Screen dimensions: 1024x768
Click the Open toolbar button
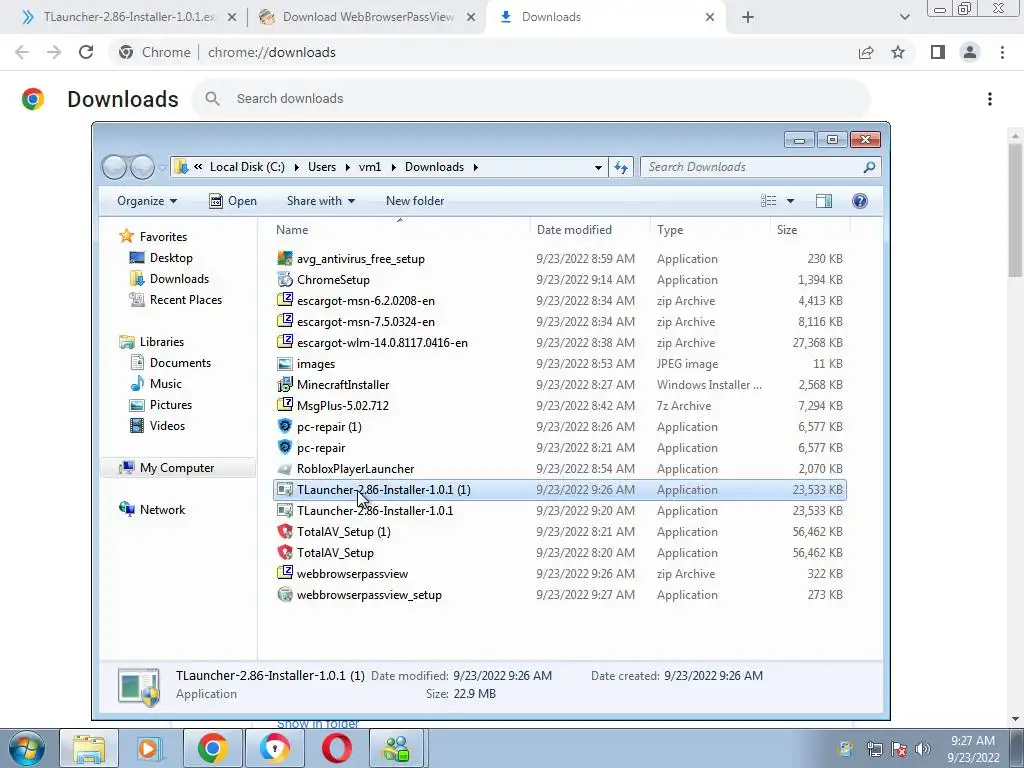(x=232, y=200)
